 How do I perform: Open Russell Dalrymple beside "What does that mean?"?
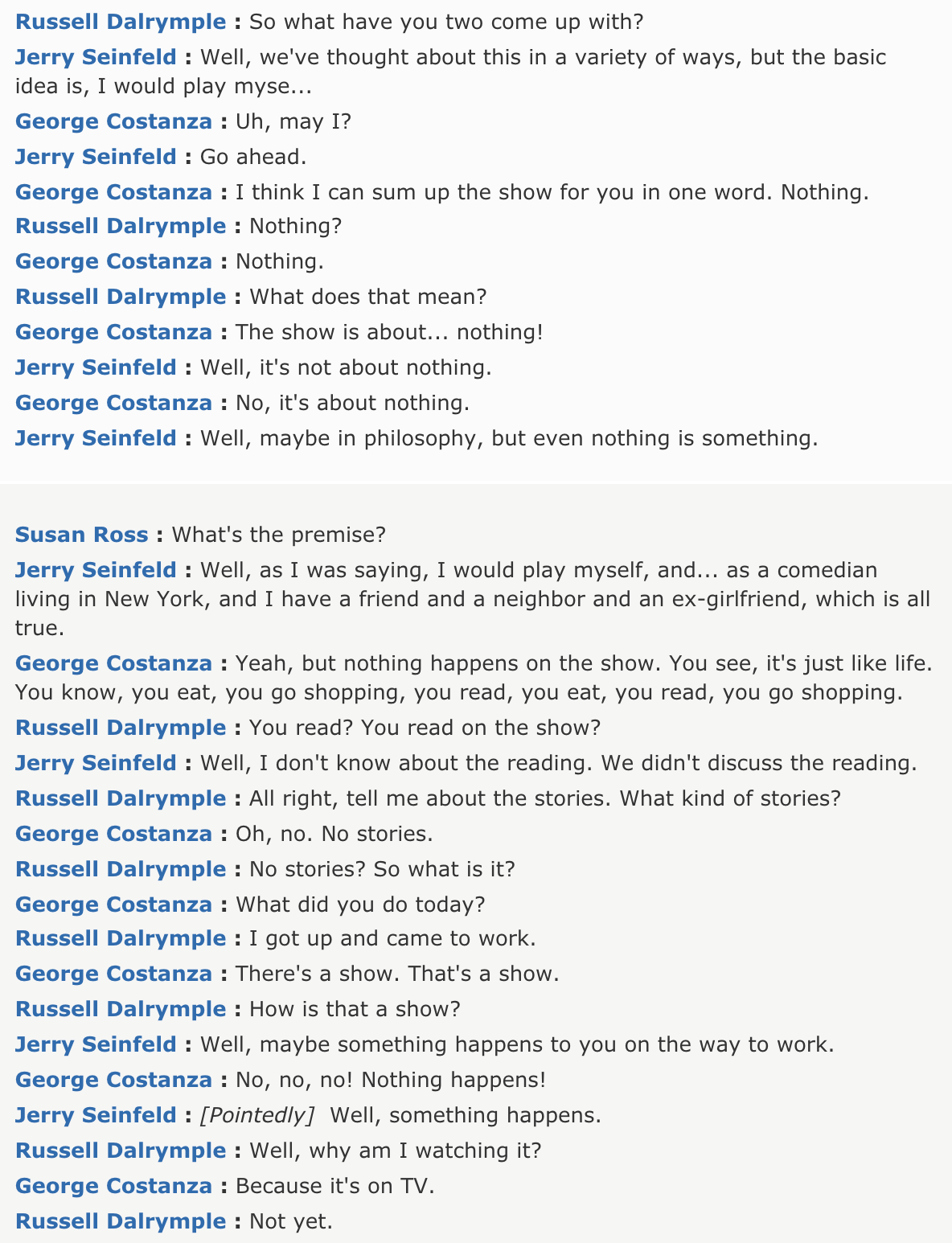click(x=121, y=297)
